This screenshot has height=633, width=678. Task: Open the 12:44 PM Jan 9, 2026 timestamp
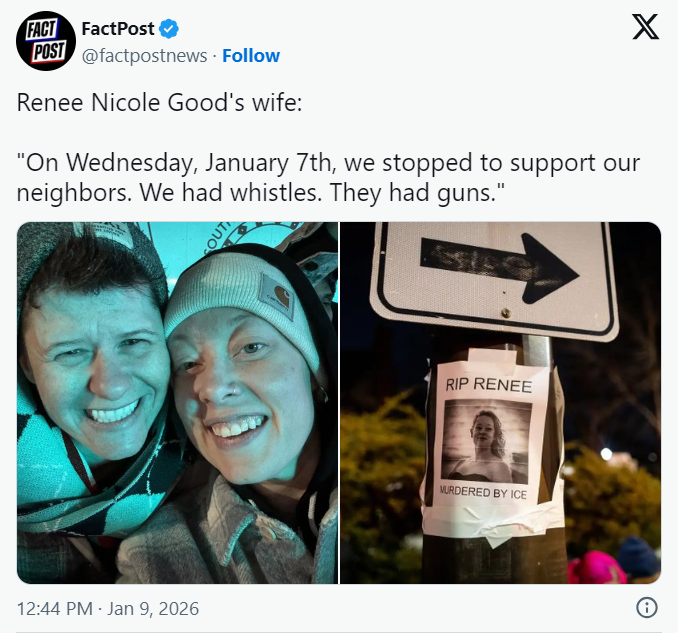pyautogui.click(x=108, y=608)
